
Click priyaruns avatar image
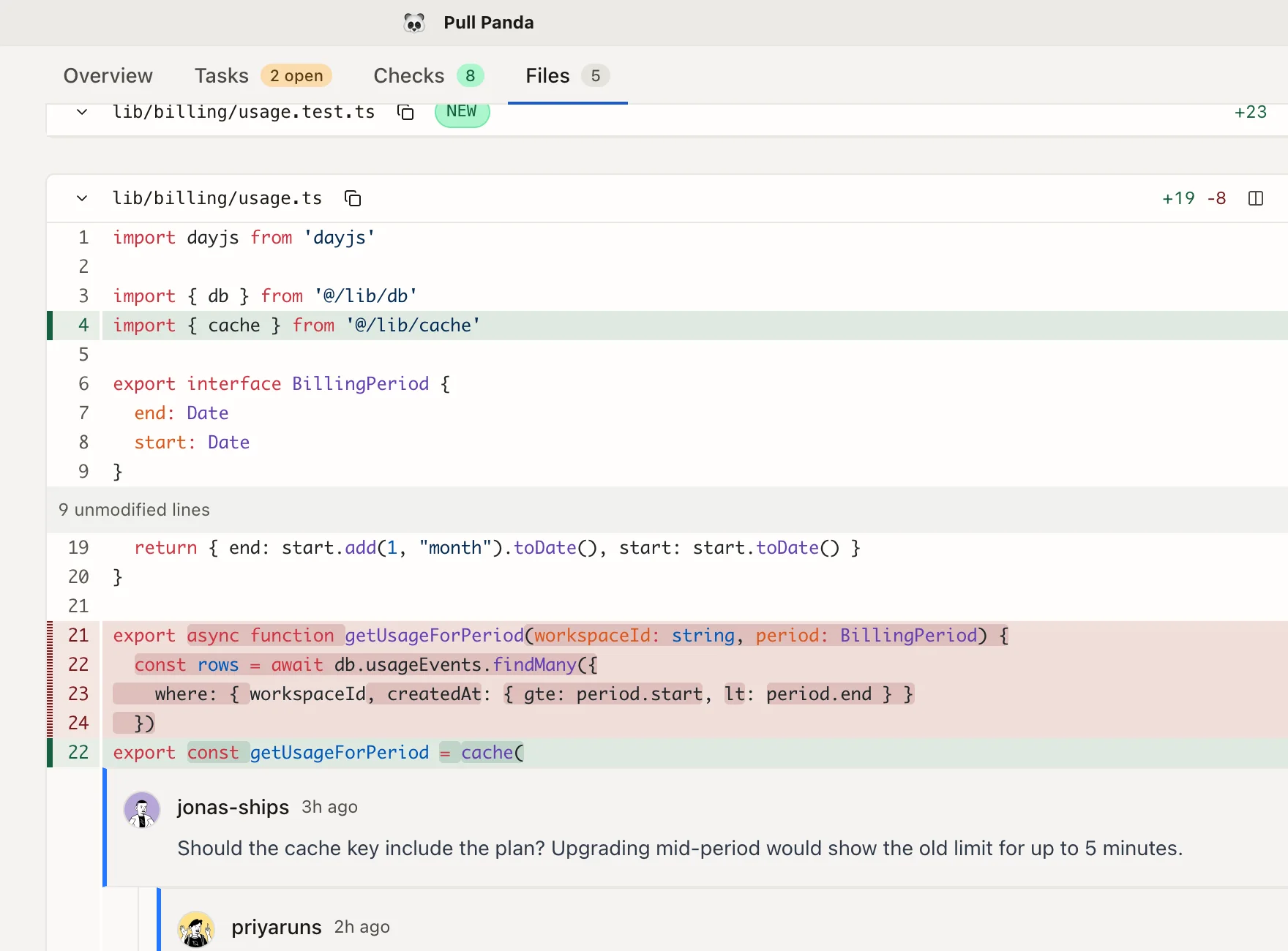pyautogui.click(x=196, y=929)
